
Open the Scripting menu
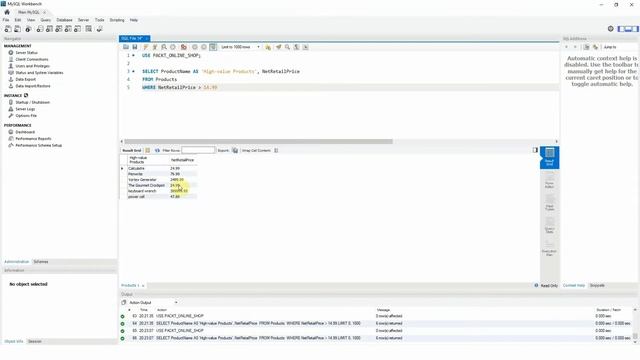[x=117, y=20]
